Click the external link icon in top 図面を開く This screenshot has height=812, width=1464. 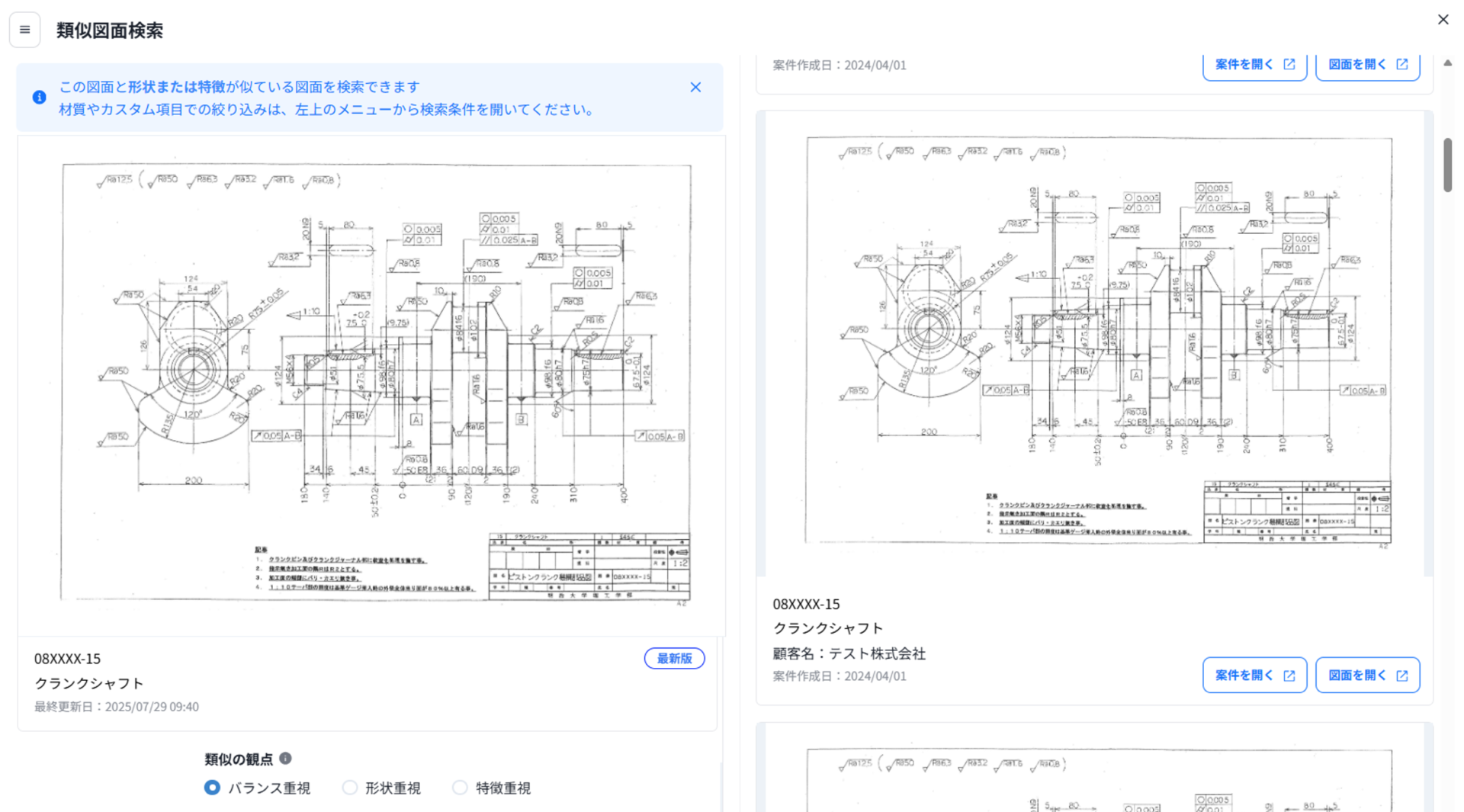[1401, 65]
